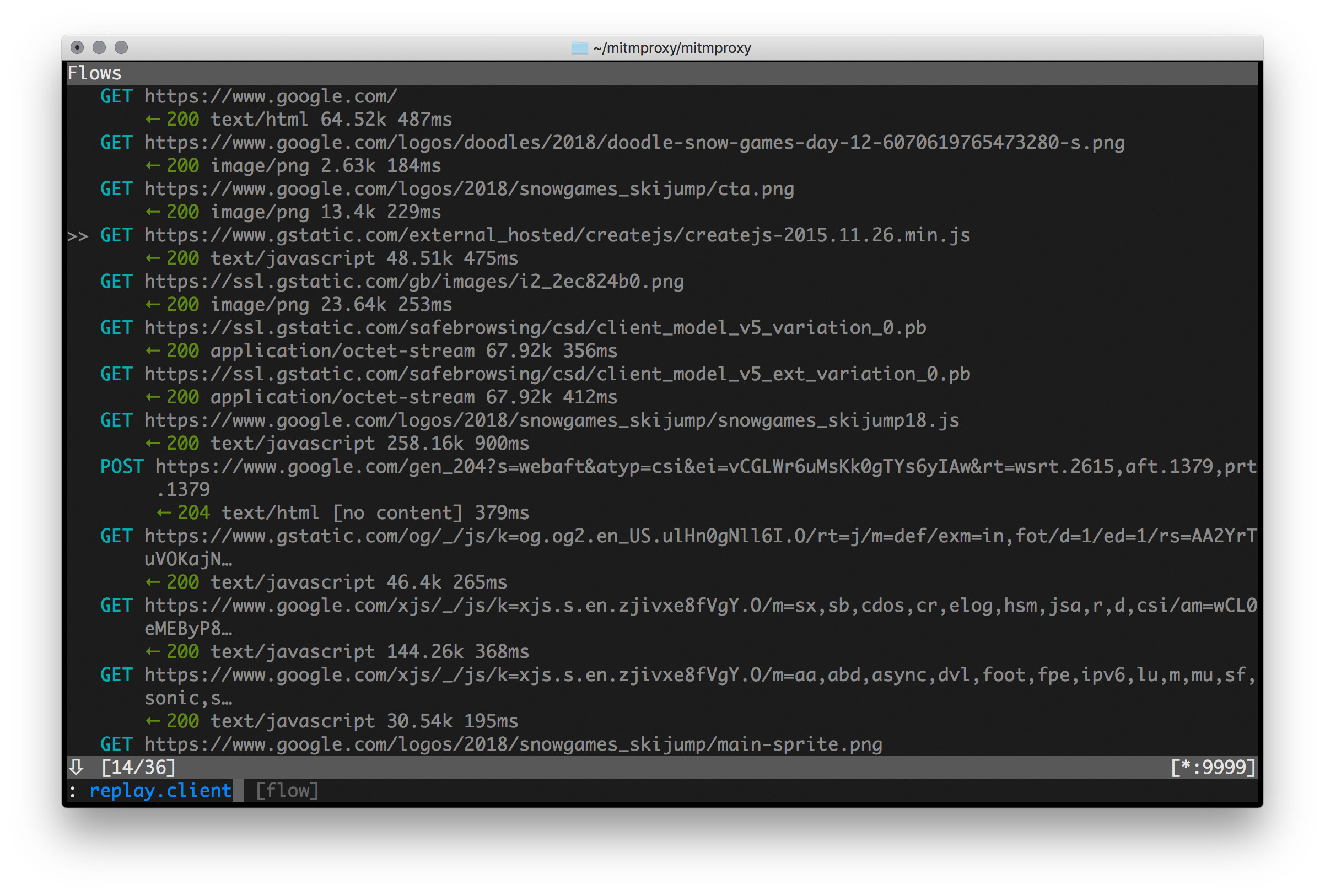
Task: Click the 200 status code of the text/html response
Action: (x=183, y=119)
